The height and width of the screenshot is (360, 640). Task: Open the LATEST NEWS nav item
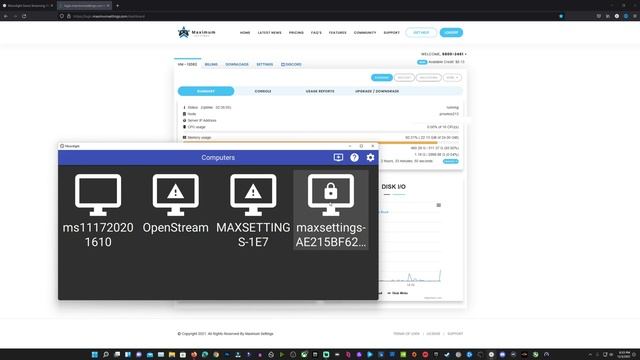(269, 33)
